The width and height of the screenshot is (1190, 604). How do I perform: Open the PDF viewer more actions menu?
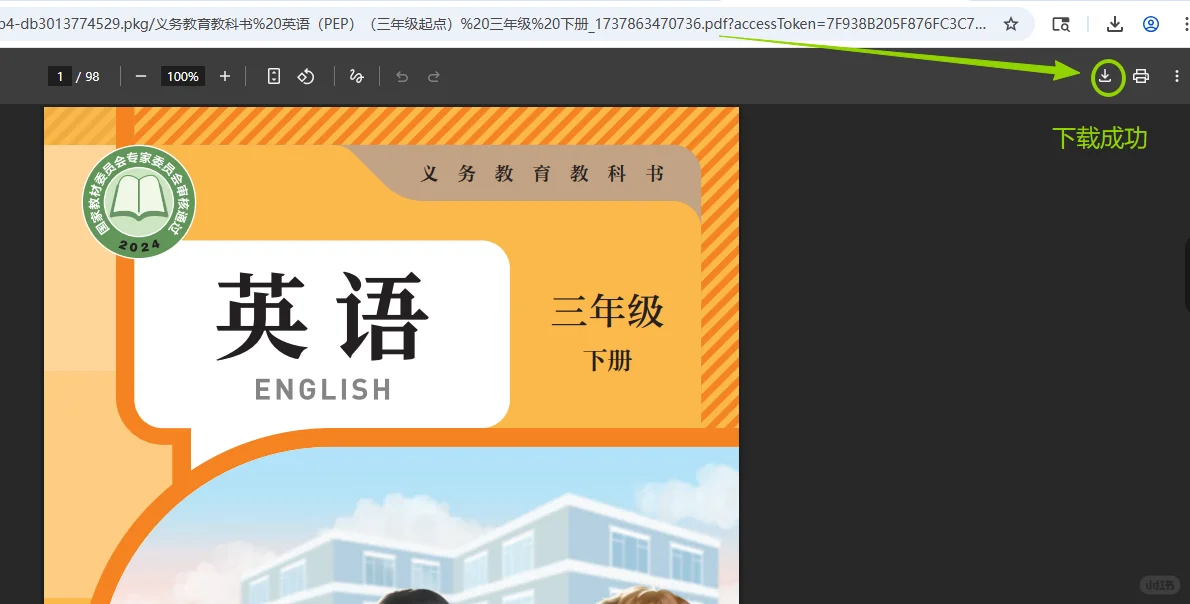click(1176, 76)
